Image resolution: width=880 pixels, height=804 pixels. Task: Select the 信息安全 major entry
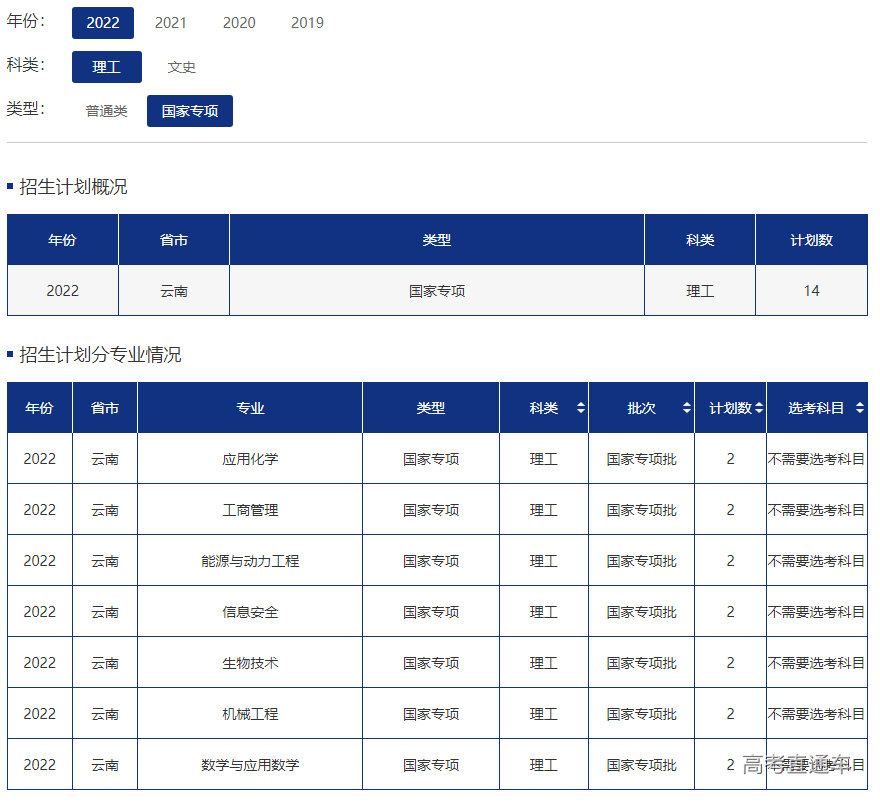(x=250, y=612)
